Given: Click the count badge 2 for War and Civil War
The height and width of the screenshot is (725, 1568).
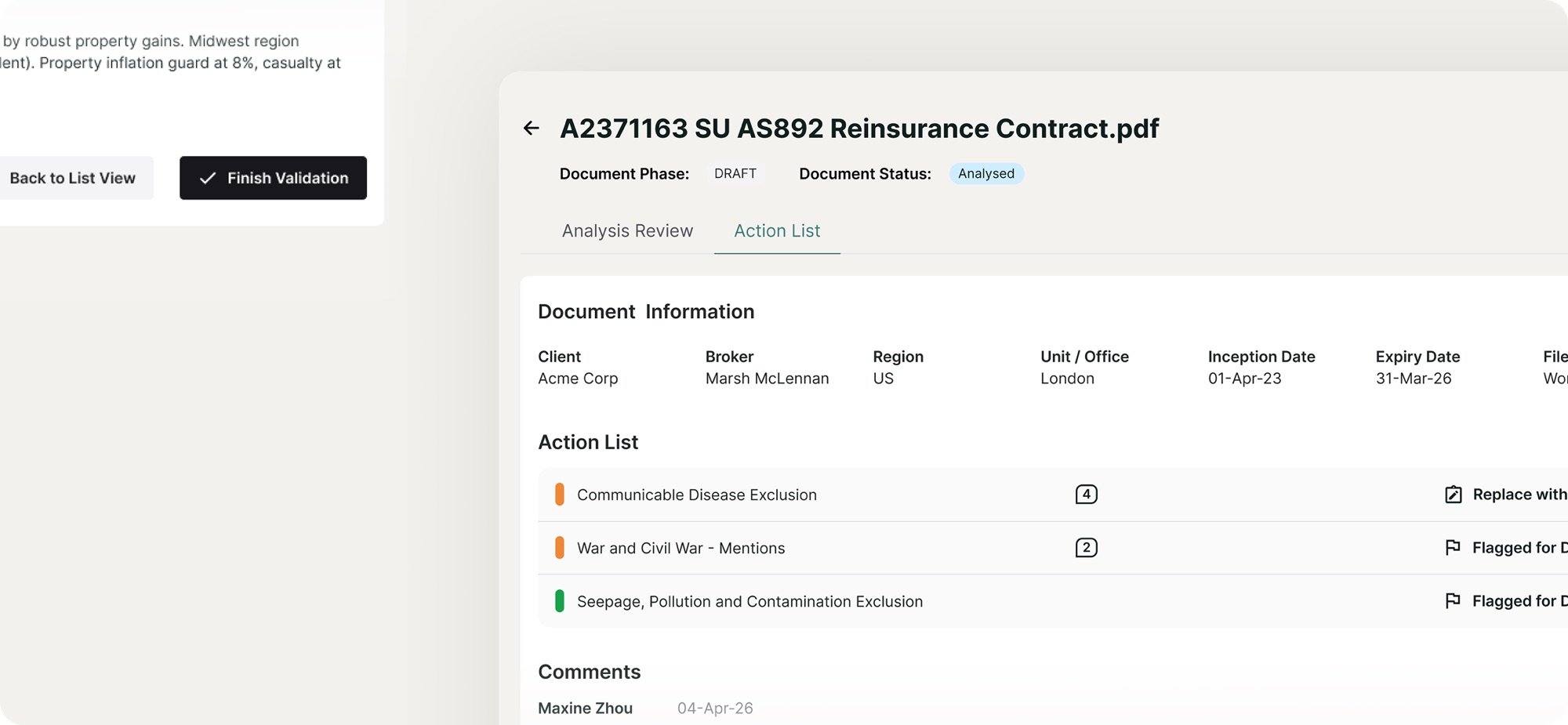Looking at the screenshot, I should tap(1086, 547).
